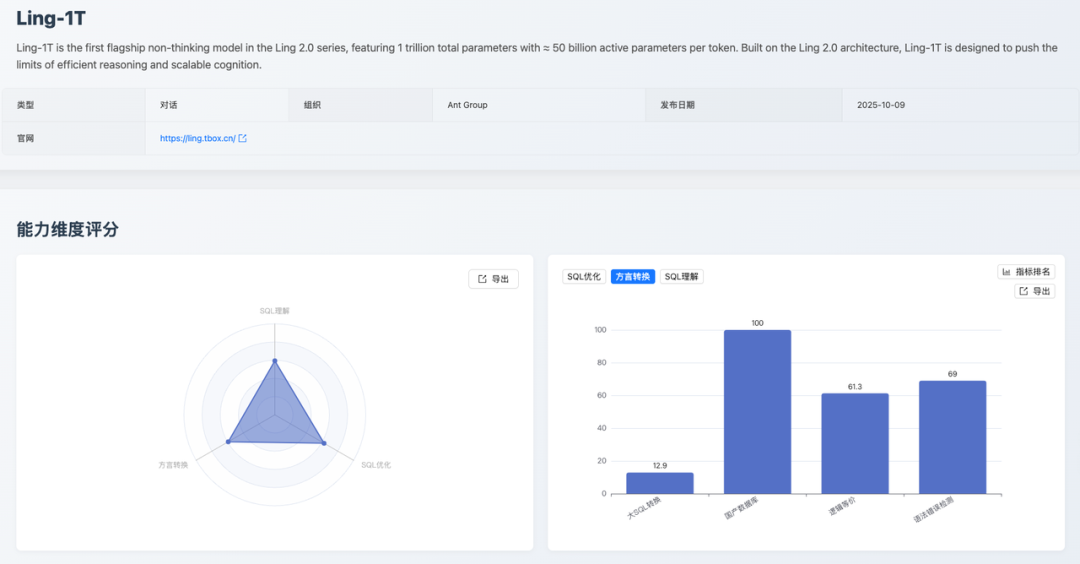Export the radar chart with 导出

[493, 279]
